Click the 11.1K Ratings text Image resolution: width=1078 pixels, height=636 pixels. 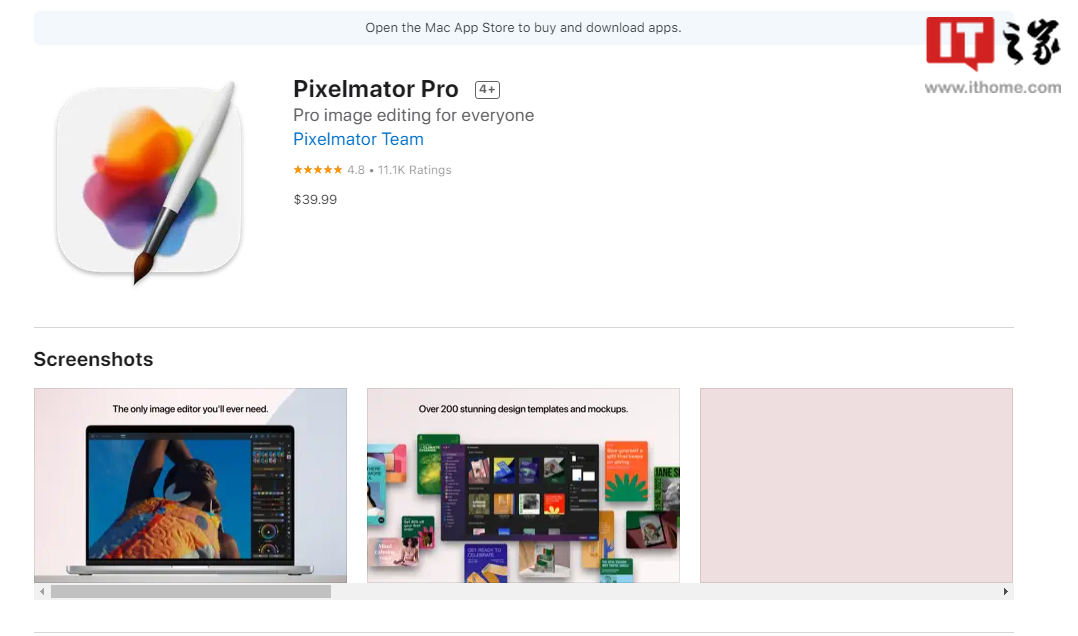coord(415,170)
